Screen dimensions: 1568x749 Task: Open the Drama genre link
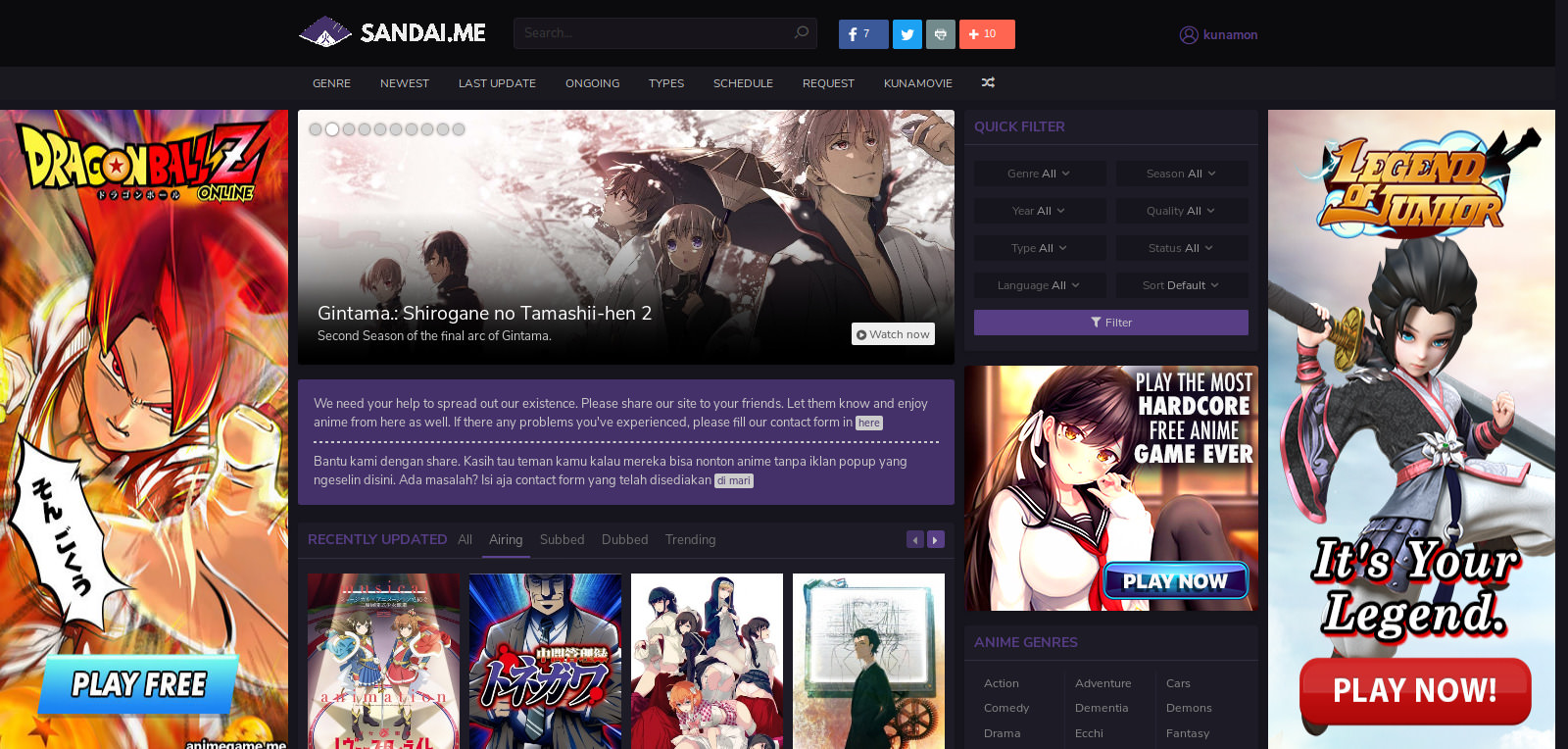tap(1002, 733)
